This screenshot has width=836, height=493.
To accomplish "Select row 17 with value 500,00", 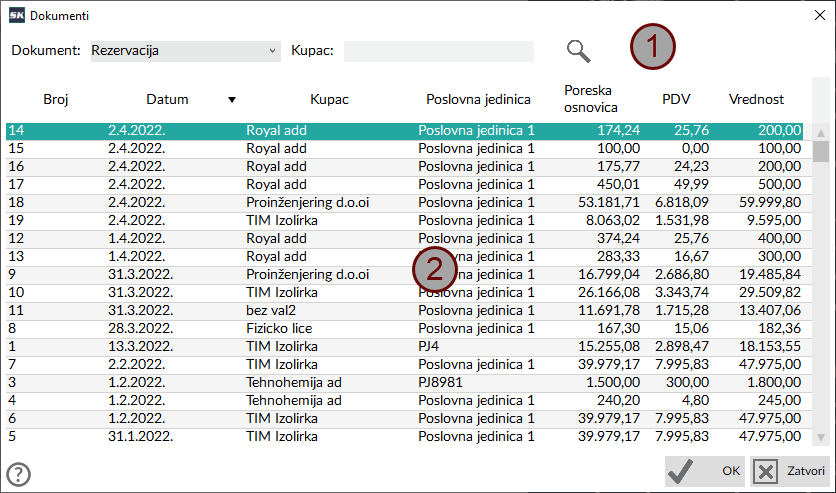I will pos(404,184).
